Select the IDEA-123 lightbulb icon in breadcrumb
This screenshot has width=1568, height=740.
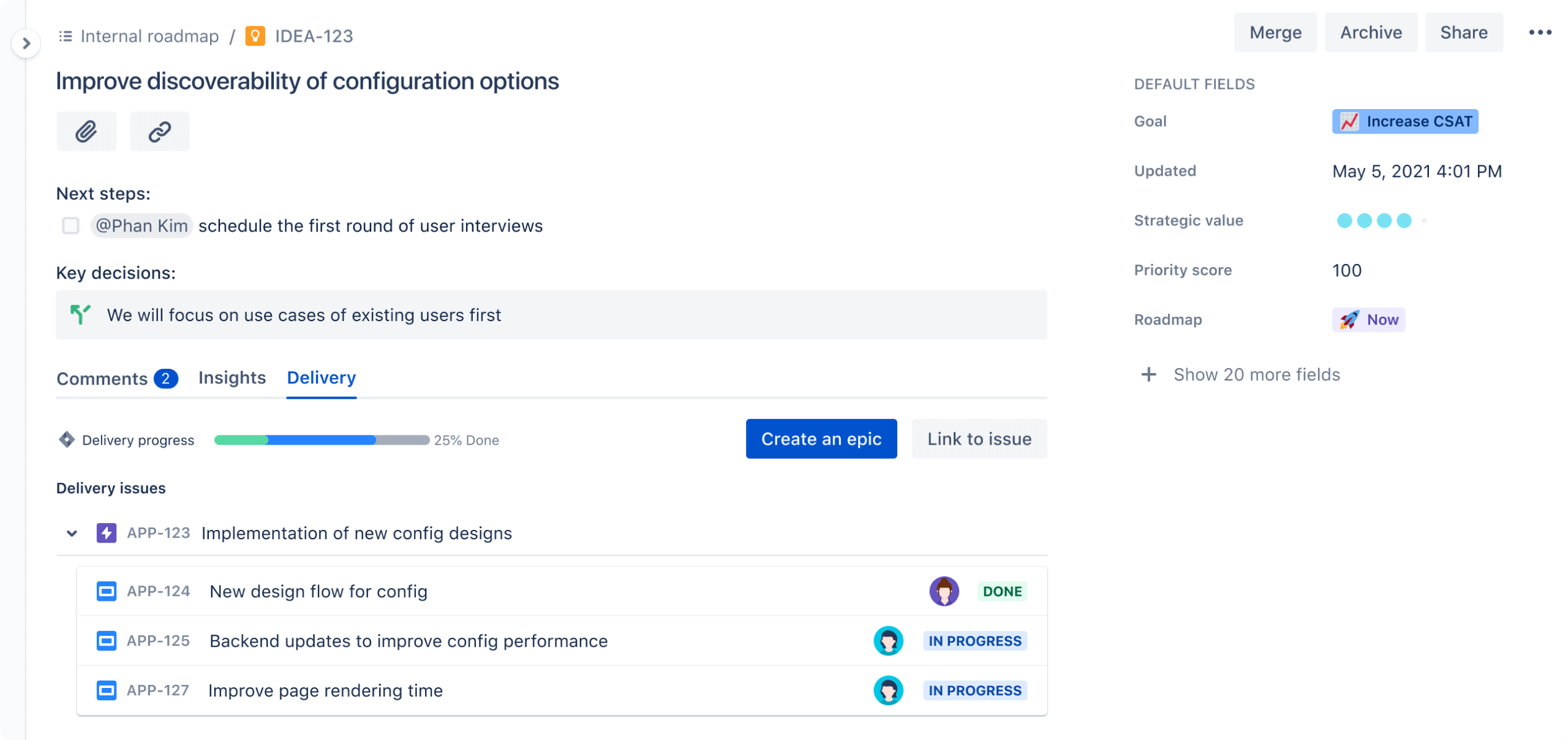click(255, 35)
